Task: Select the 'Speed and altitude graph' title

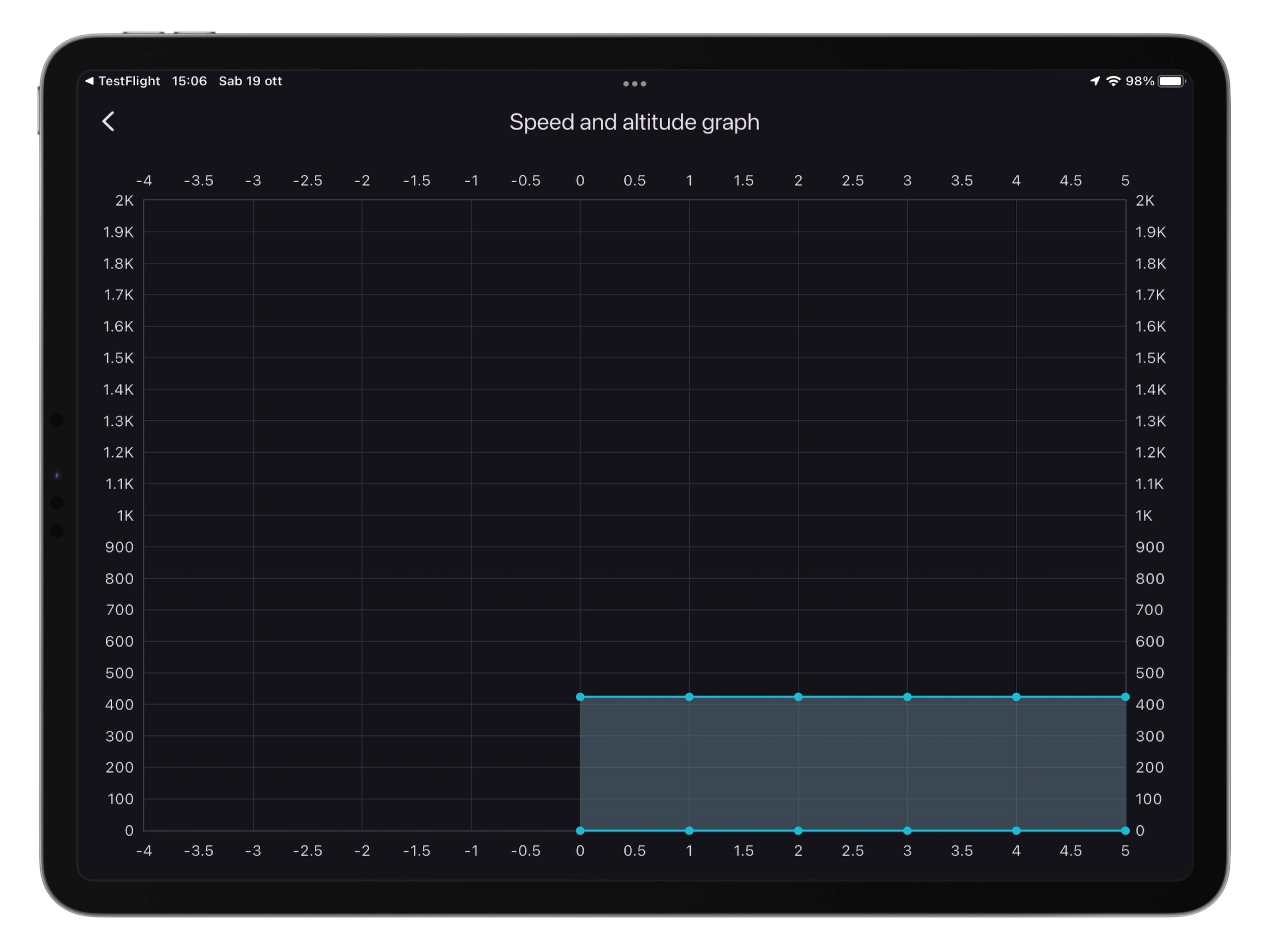Action: (x=635, y=122)
